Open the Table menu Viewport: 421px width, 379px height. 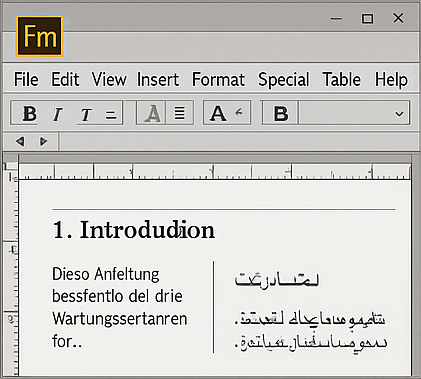click(342, 79)
